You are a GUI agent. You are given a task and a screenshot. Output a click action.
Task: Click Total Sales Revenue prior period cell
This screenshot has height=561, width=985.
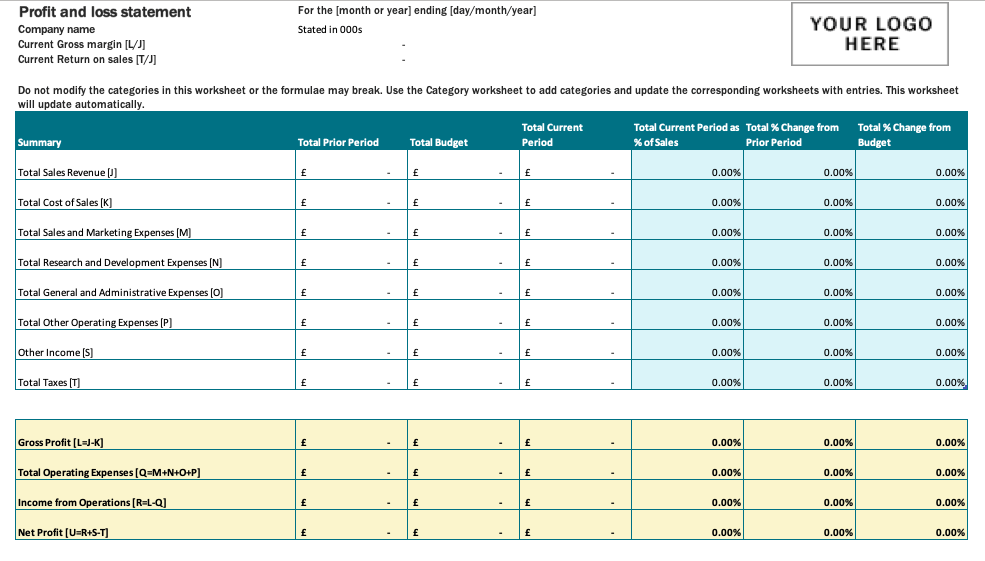[x=350, y=172]
